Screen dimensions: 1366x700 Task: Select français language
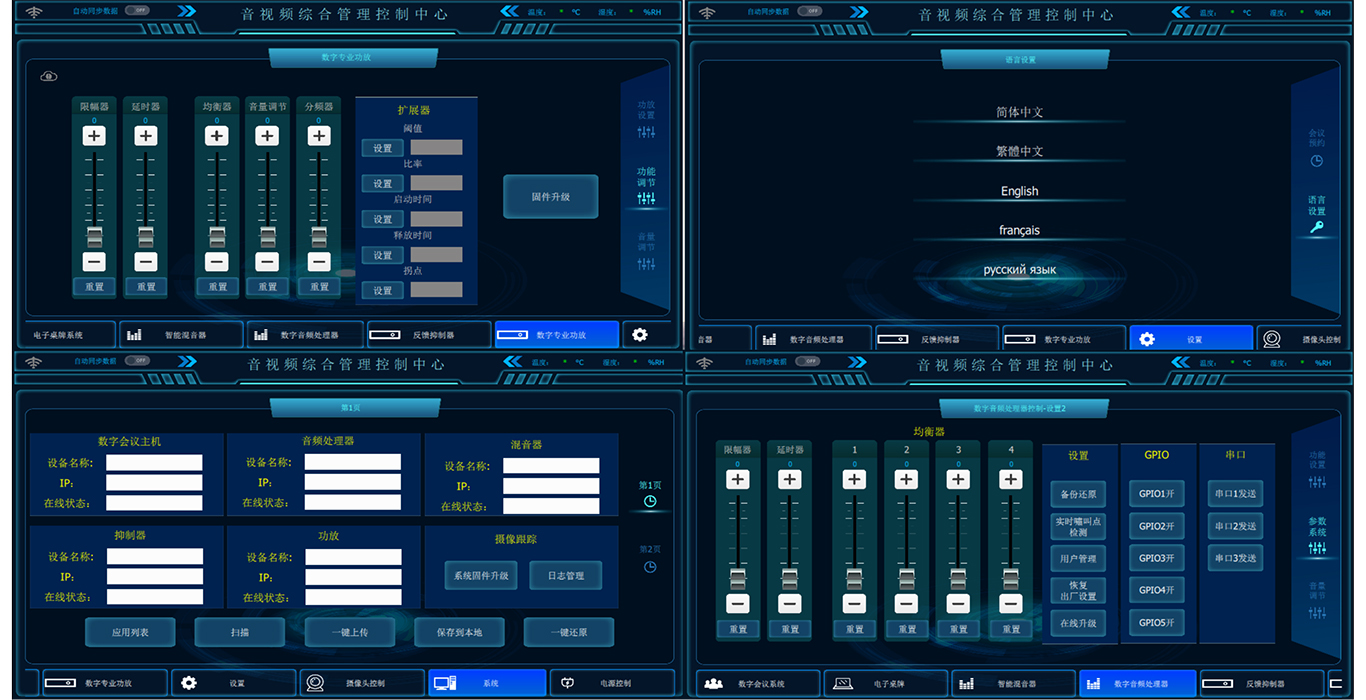1020,230
